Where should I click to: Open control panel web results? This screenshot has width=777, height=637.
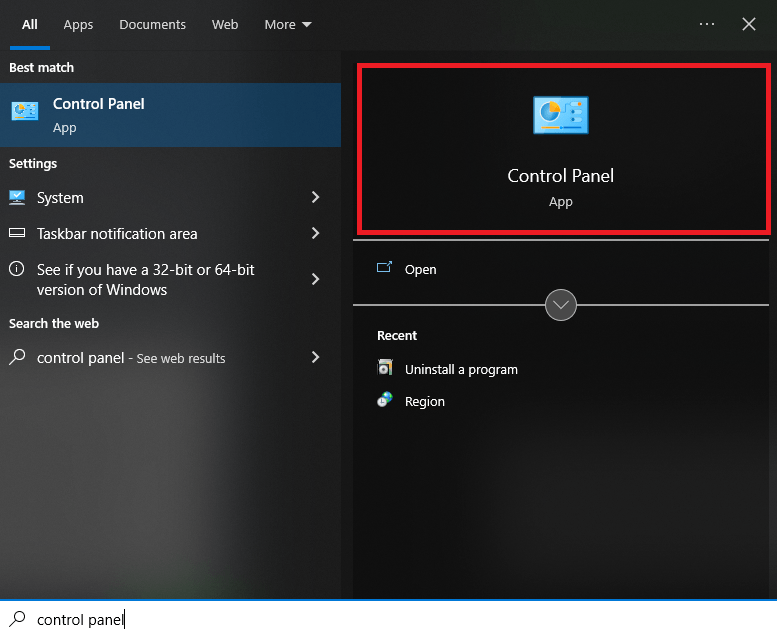[x=170, y=357]
